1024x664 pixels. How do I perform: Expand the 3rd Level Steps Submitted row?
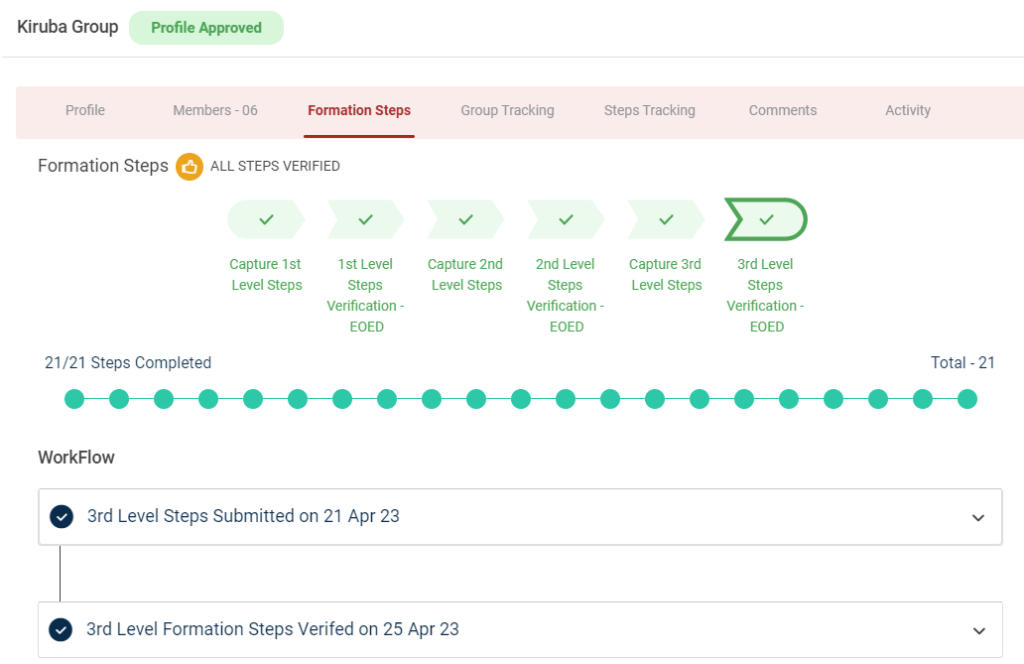(977, 517)
